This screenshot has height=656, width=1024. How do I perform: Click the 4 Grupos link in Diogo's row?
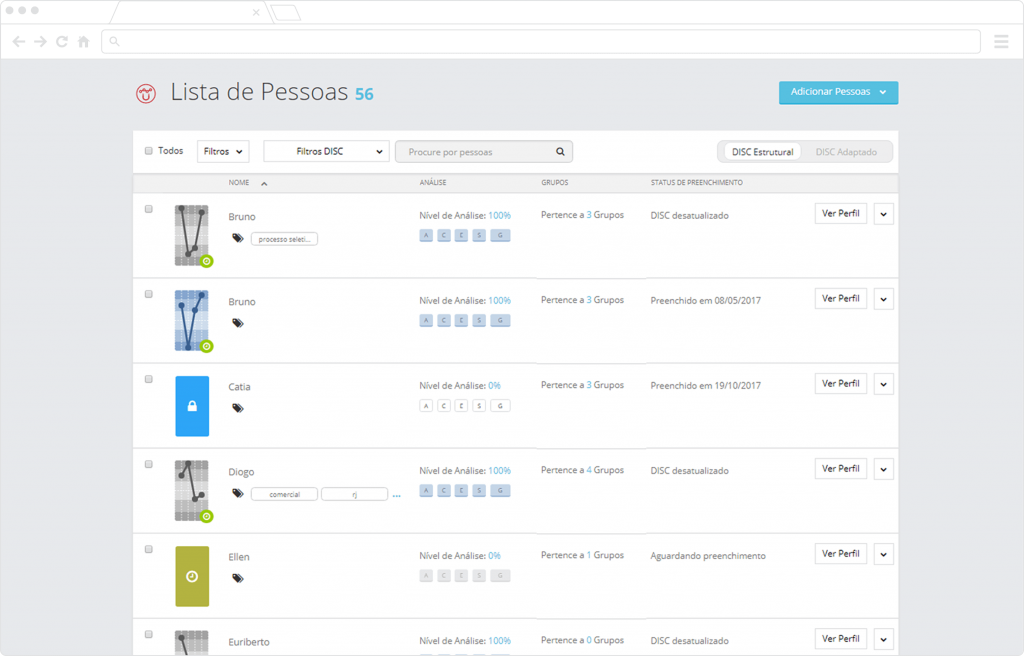click(605, 470)
